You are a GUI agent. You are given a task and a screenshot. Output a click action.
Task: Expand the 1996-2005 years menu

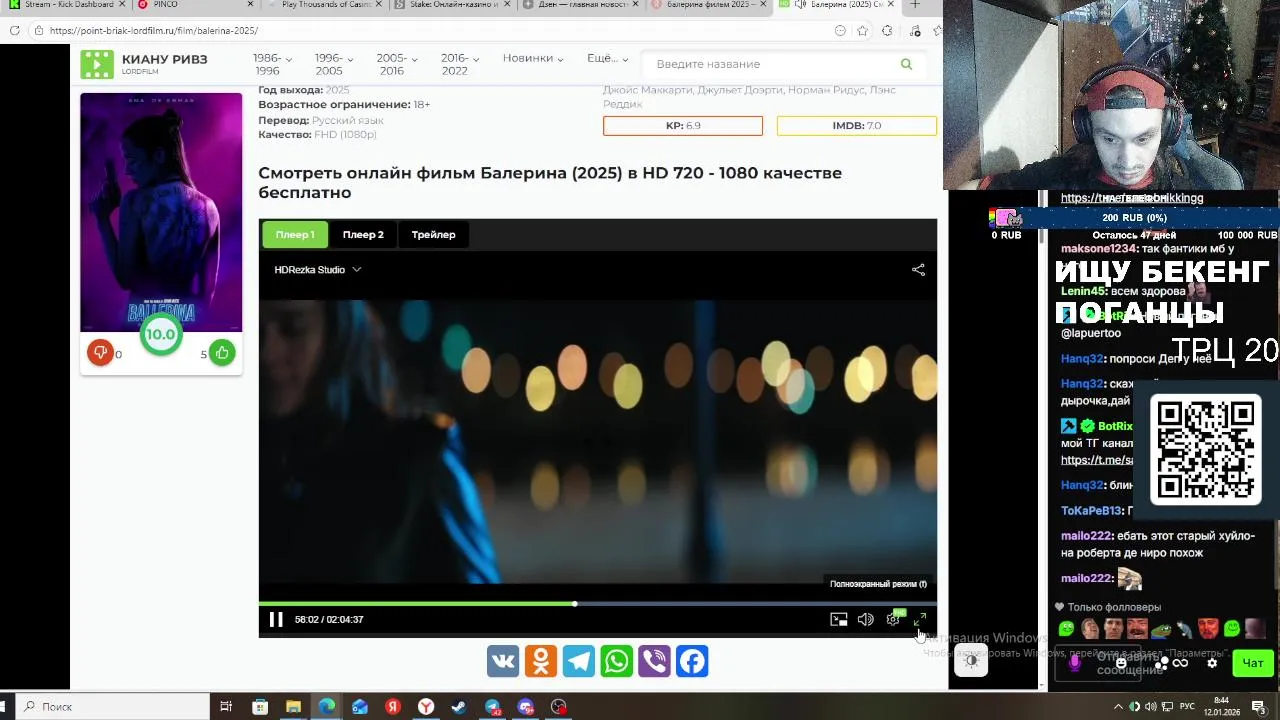coord(334,64)
